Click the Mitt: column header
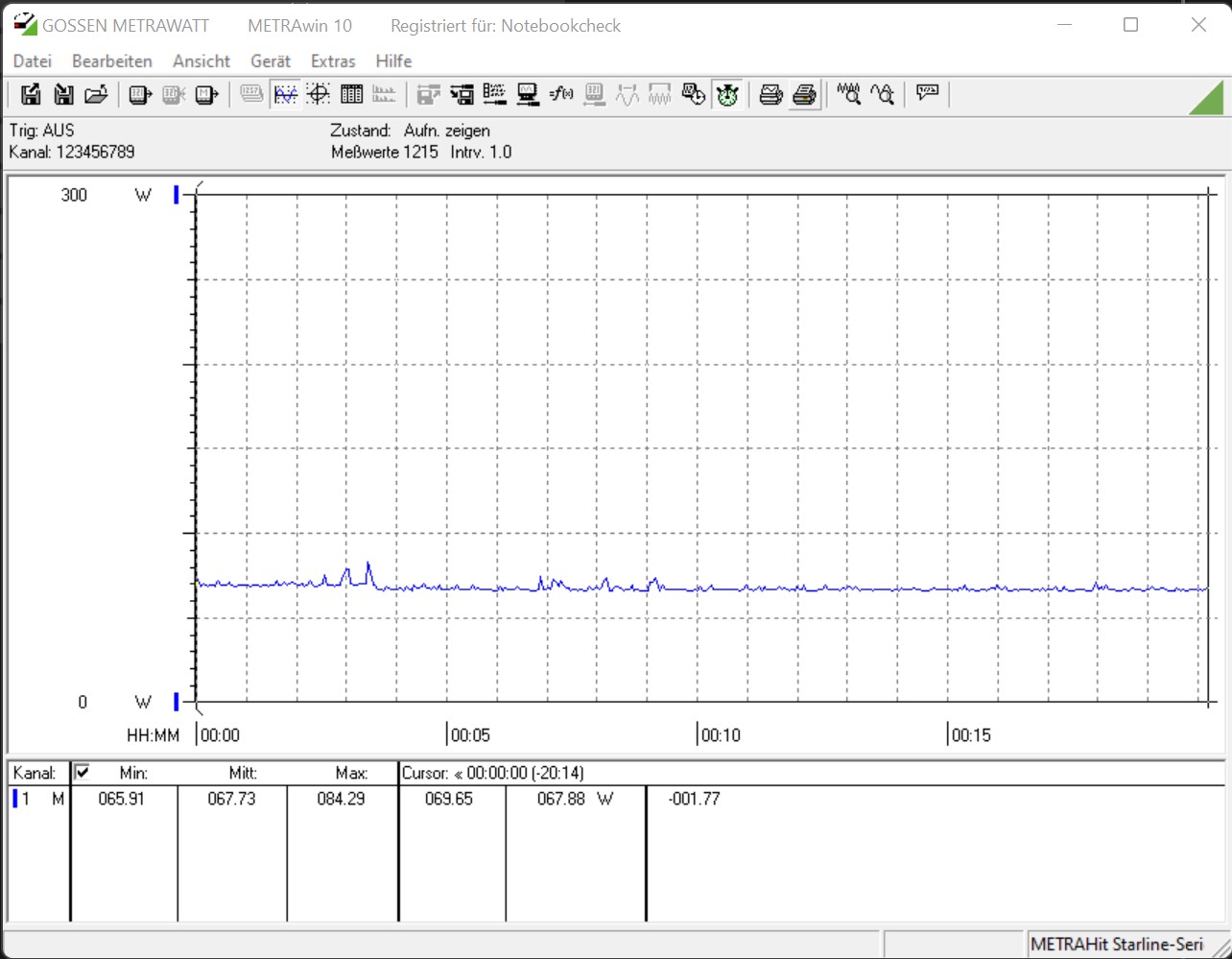This screenshot has height=959, width=1232. [243, 773]
